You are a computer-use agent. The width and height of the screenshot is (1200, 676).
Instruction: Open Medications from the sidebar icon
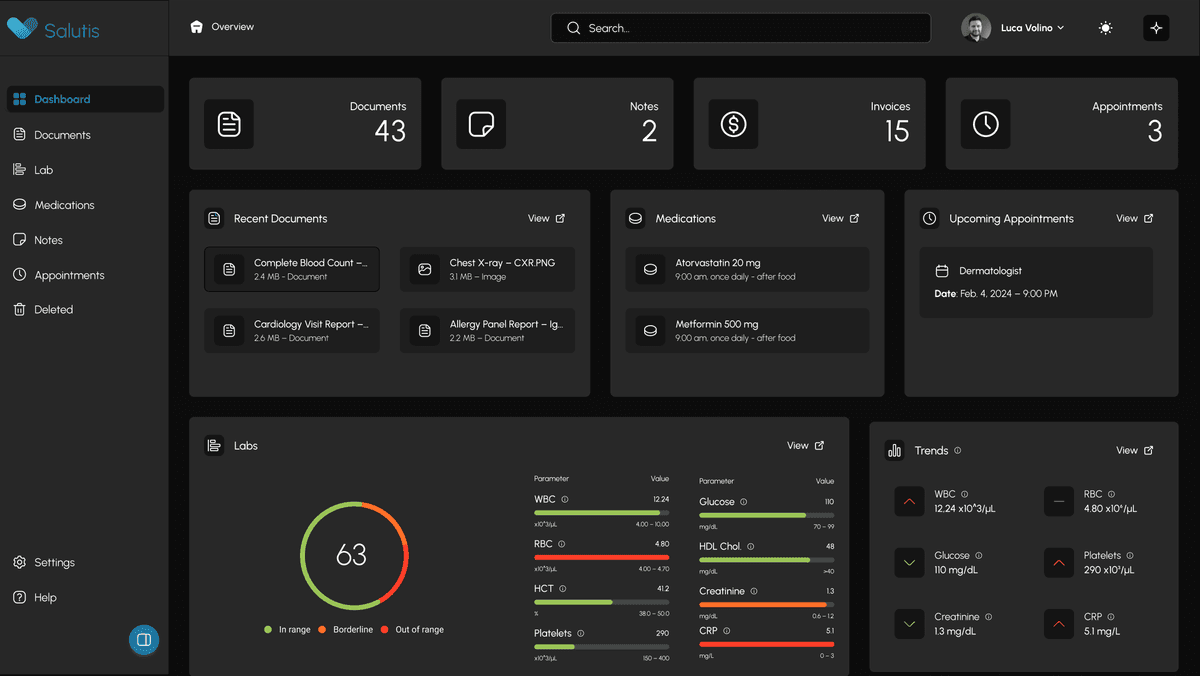pyautogui.click(x=20, y=204)
